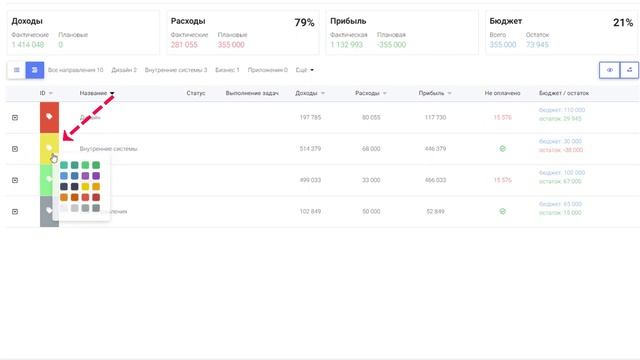Select the blue highlighted card view icon
Viewport: 640px width, 360px height.
point(35,70)
